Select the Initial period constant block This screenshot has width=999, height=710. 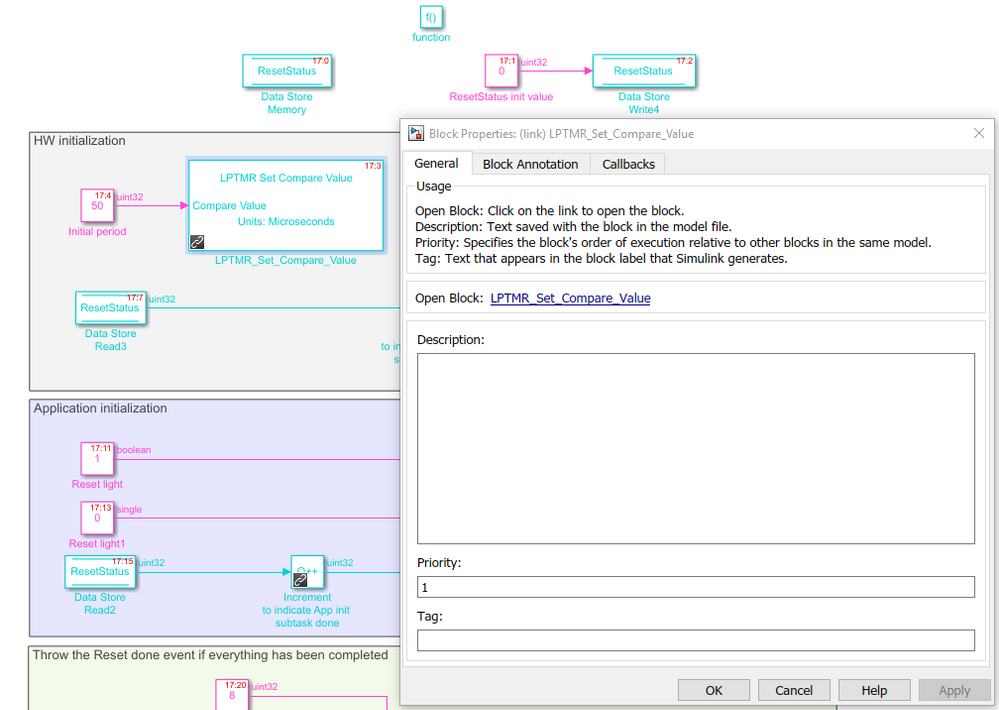(x=97, y=205)
